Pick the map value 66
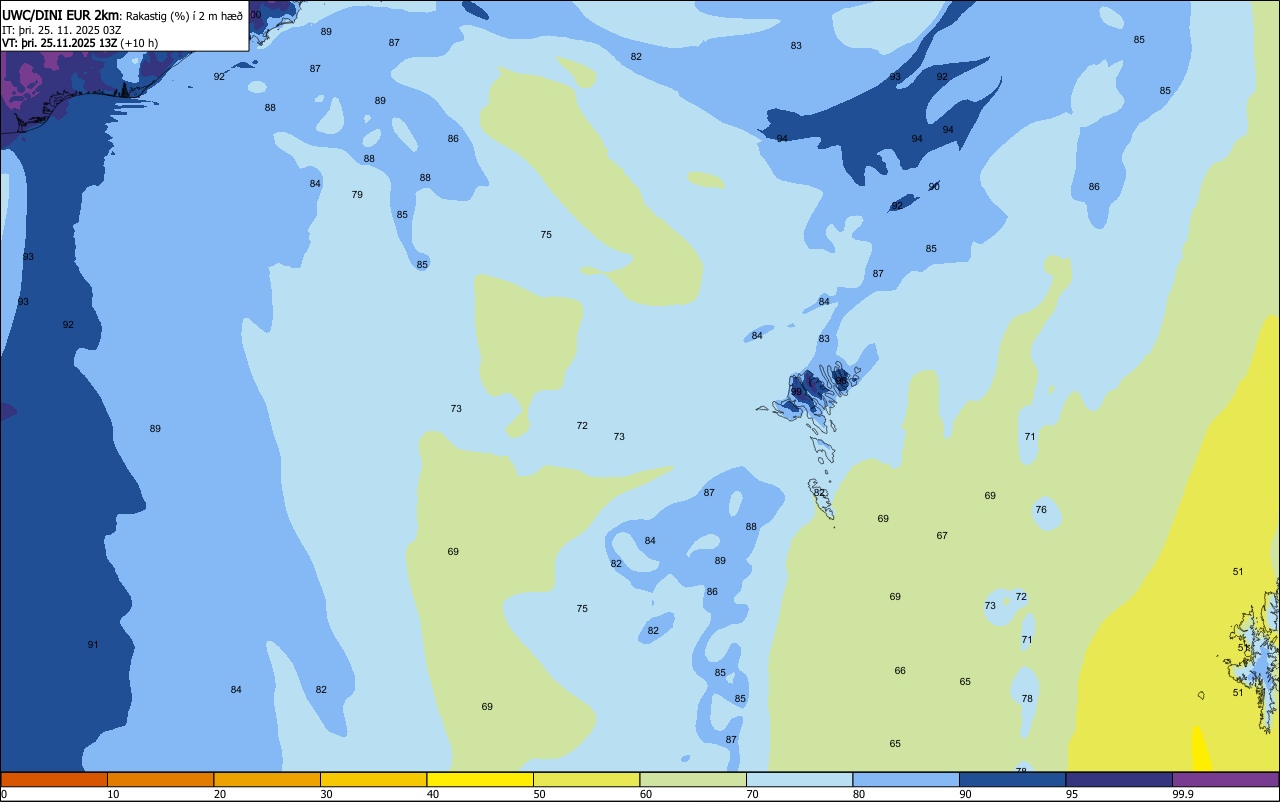 900,670
